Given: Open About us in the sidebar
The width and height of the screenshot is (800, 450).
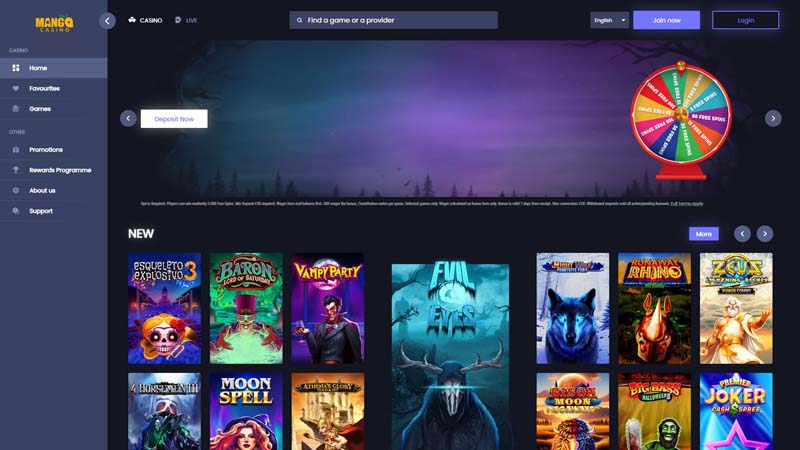Looking at the screenshot, I should (42, 190).
